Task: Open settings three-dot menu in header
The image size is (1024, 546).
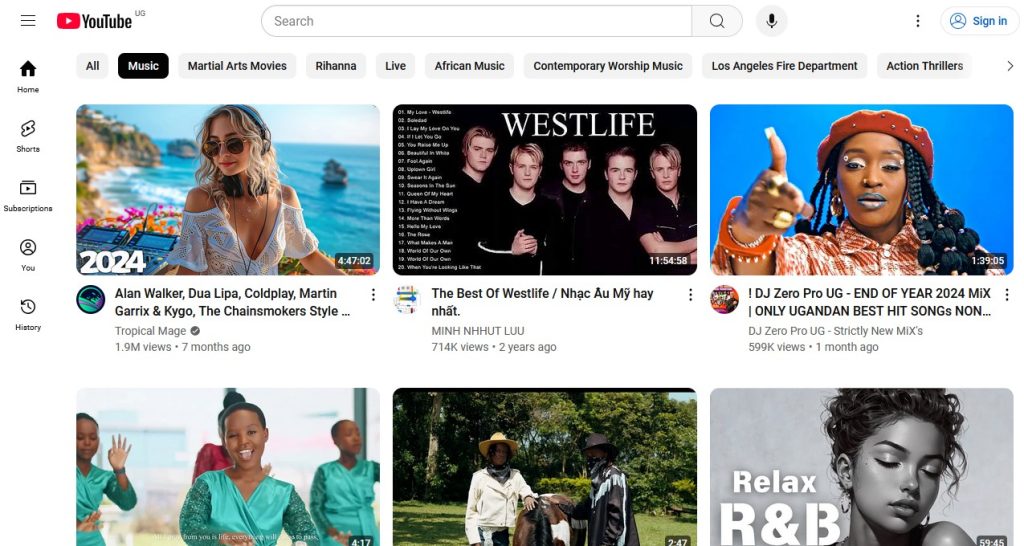Action: tap(918, 21)
